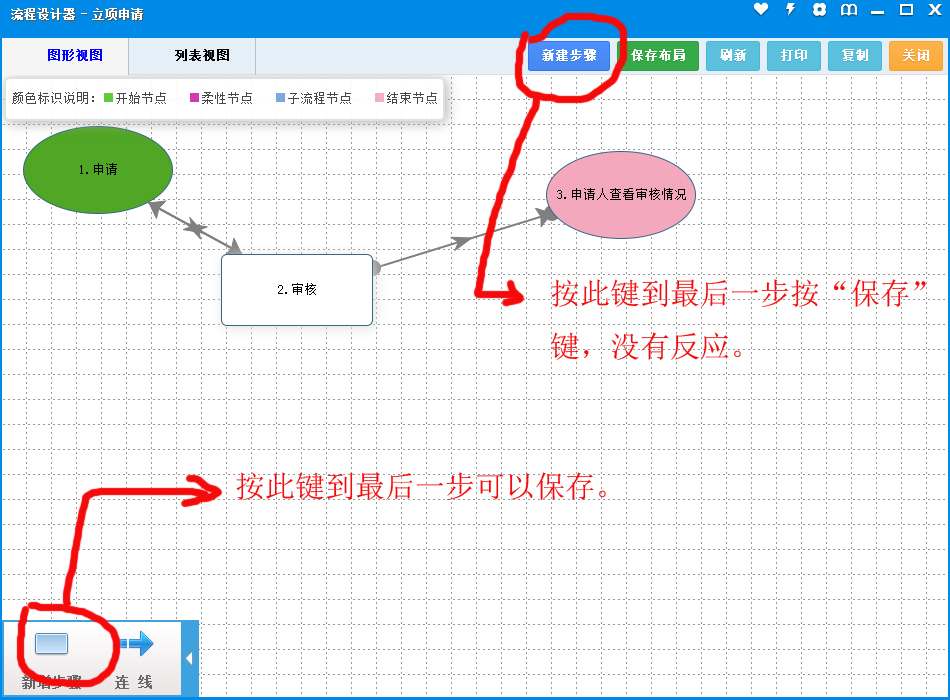Viewport: 950px width, 700px height.
Task: Click the 新建步骤 button
Action: [569, 56]
